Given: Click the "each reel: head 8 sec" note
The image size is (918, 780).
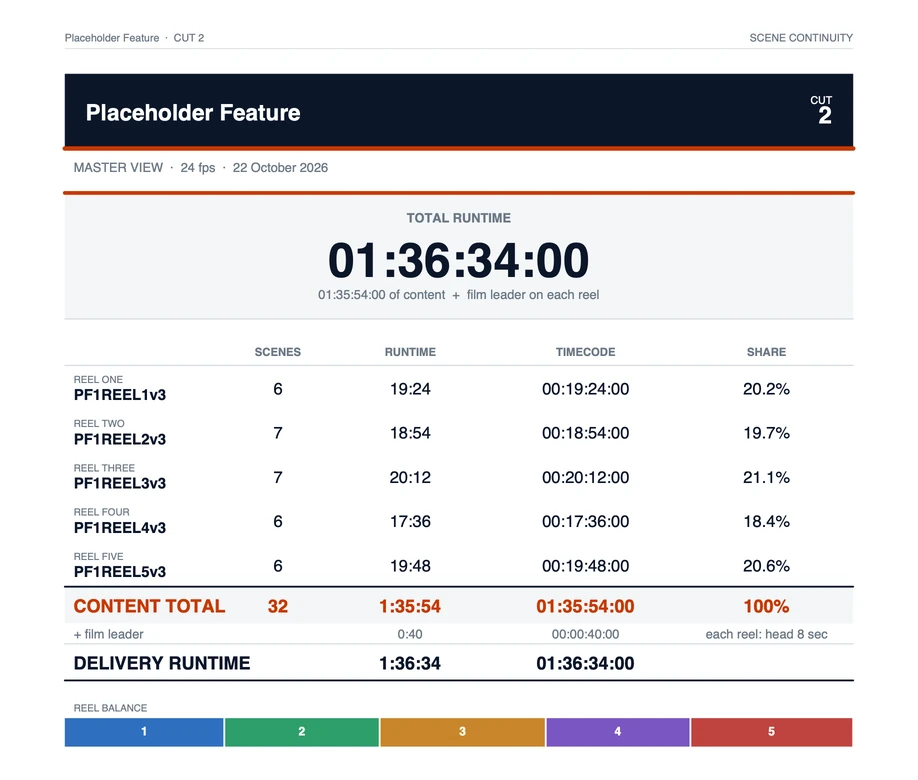Looking at the screenshot, I should point(766,634).
